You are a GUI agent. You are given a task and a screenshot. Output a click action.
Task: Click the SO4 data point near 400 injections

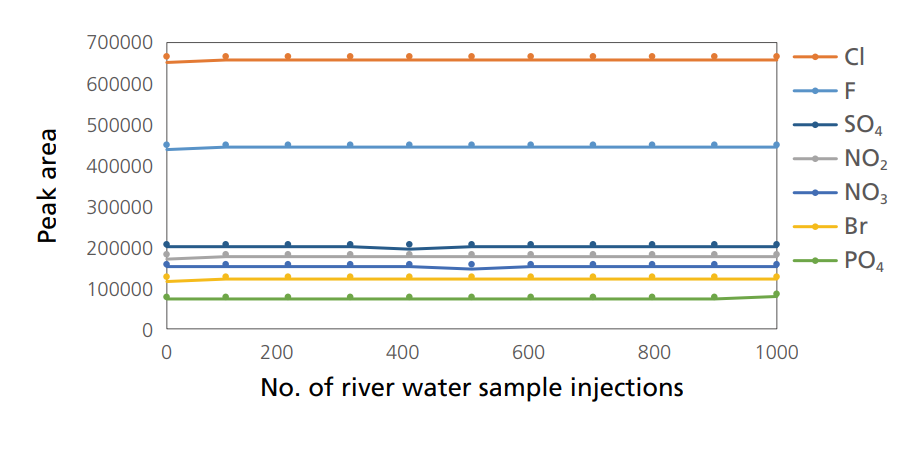409,245
